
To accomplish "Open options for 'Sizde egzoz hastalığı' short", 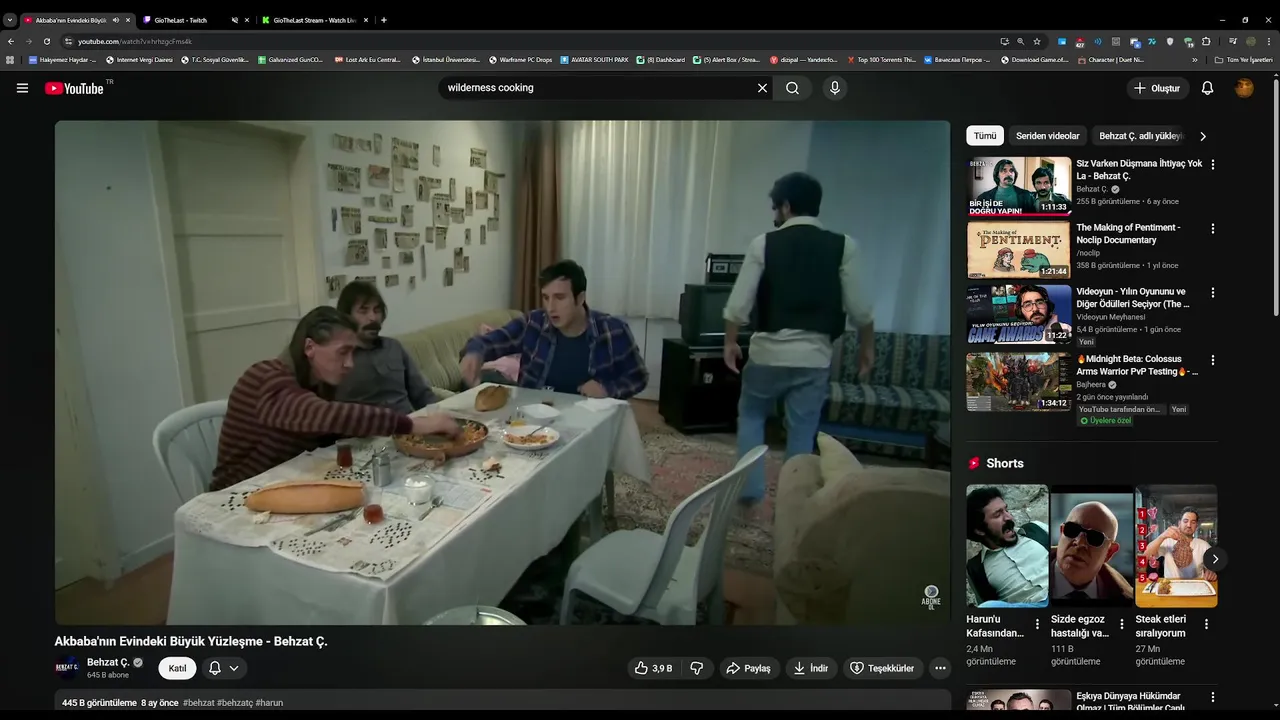I will tap(1121, 624).
